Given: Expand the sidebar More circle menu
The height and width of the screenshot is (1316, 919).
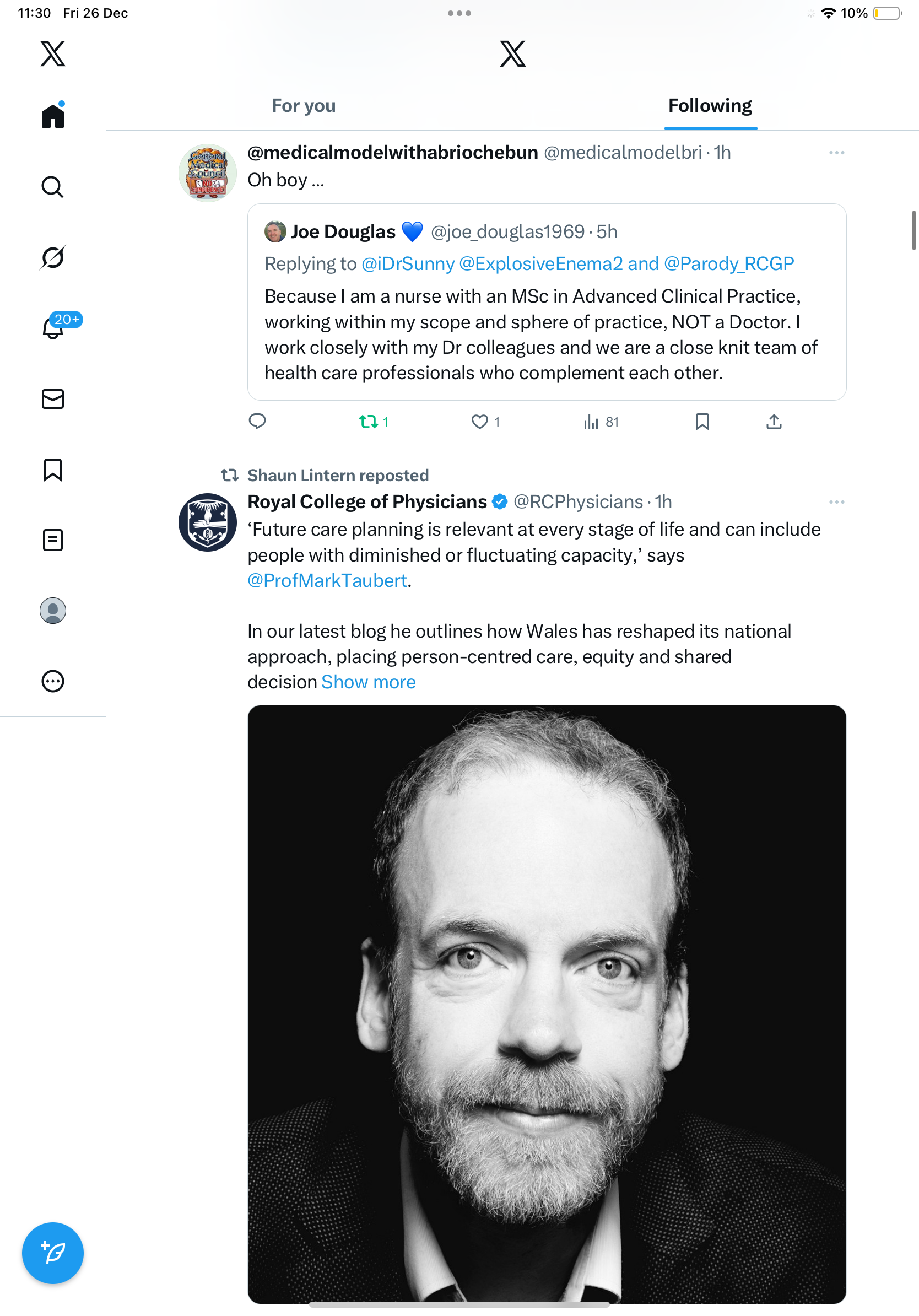Looking at the screenshot, I should coord(53,682).
